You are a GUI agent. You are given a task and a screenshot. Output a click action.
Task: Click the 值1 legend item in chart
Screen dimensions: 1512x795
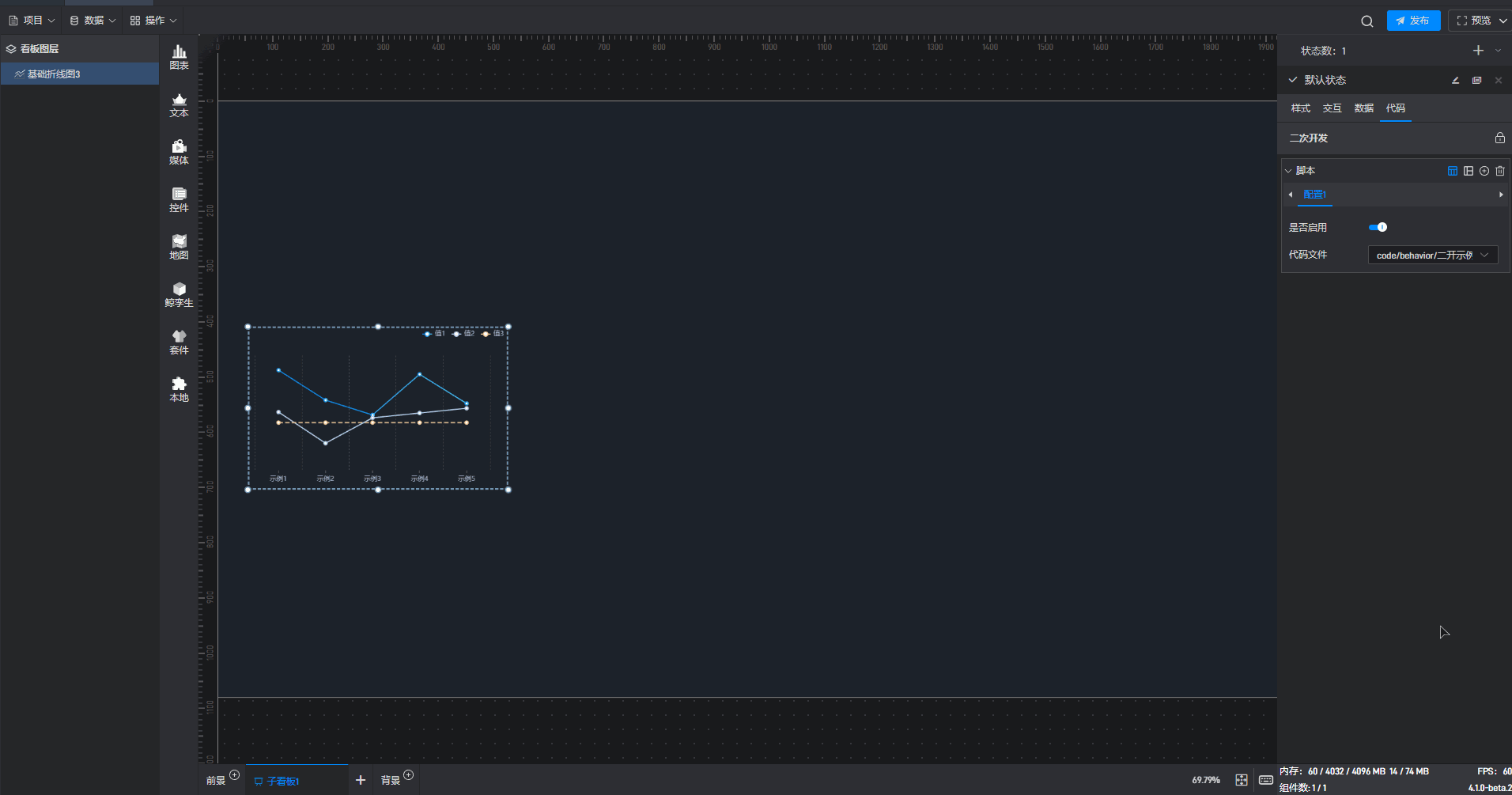(x=434, y=334)
